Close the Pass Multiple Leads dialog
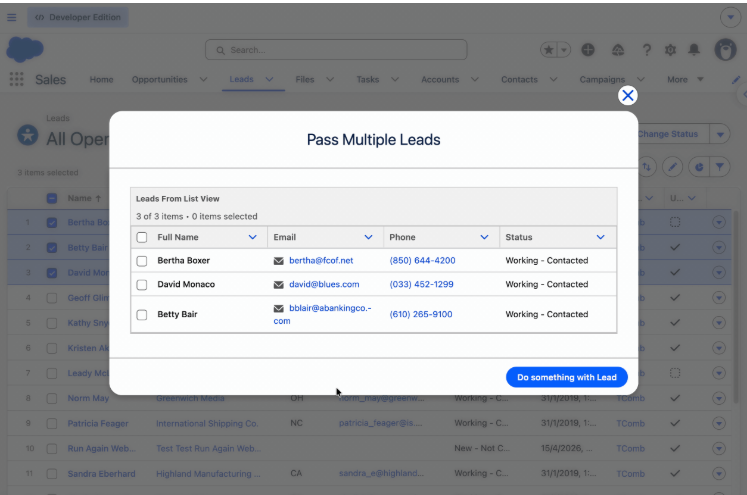 point(627,95)
